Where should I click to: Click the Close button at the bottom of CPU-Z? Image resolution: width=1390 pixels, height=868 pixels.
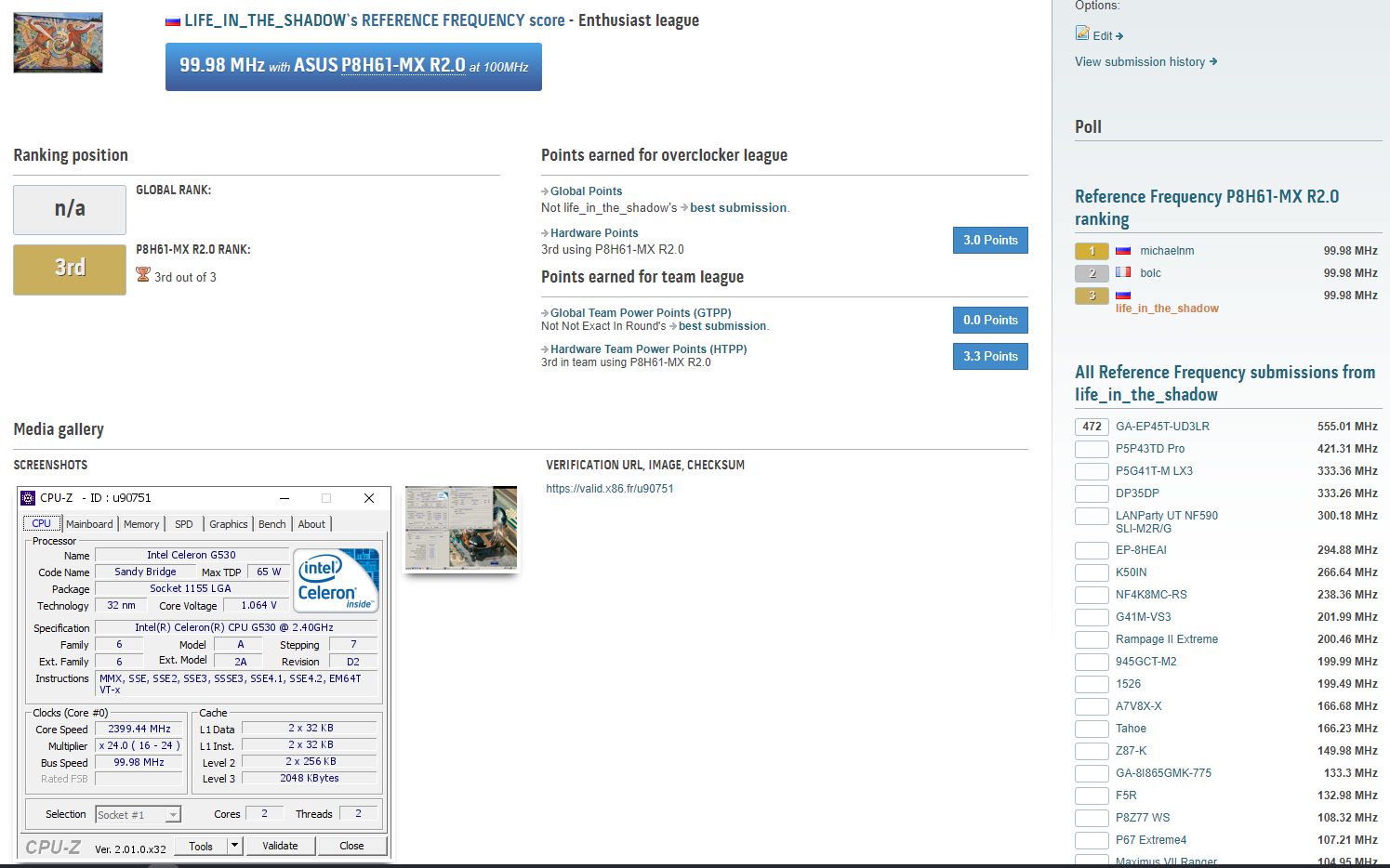pos(351,846)
